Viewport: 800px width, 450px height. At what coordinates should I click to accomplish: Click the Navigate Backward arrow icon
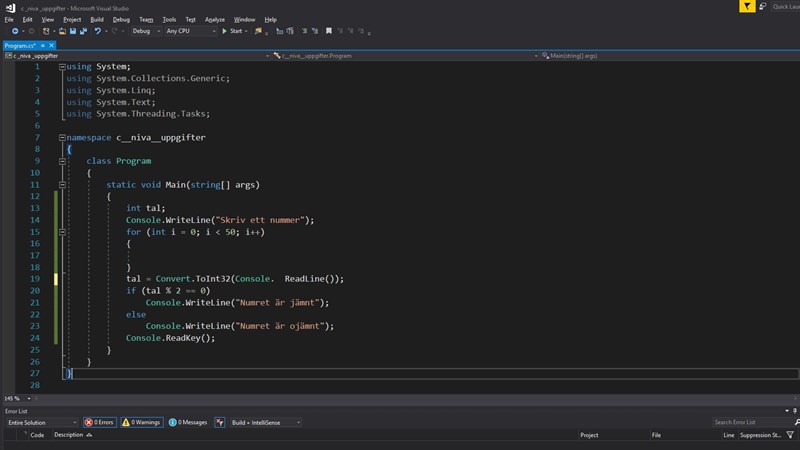pyautogui.click(x=14, y=31)
